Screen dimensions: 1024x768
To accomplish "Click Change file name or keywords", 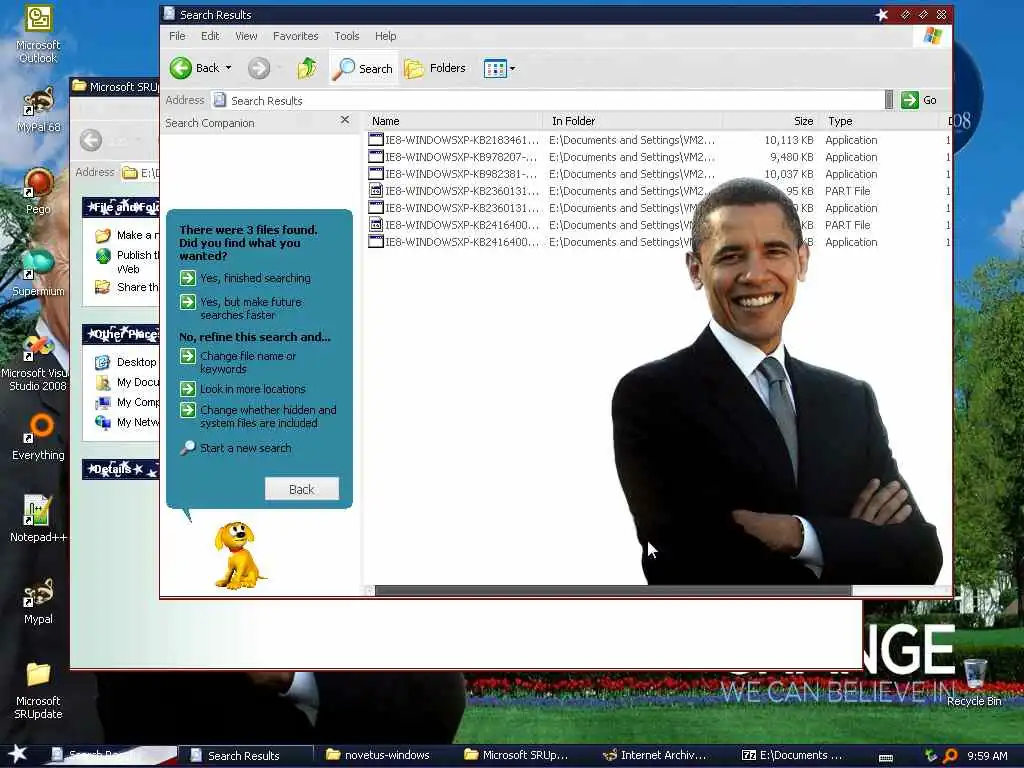I will (238, 362).
